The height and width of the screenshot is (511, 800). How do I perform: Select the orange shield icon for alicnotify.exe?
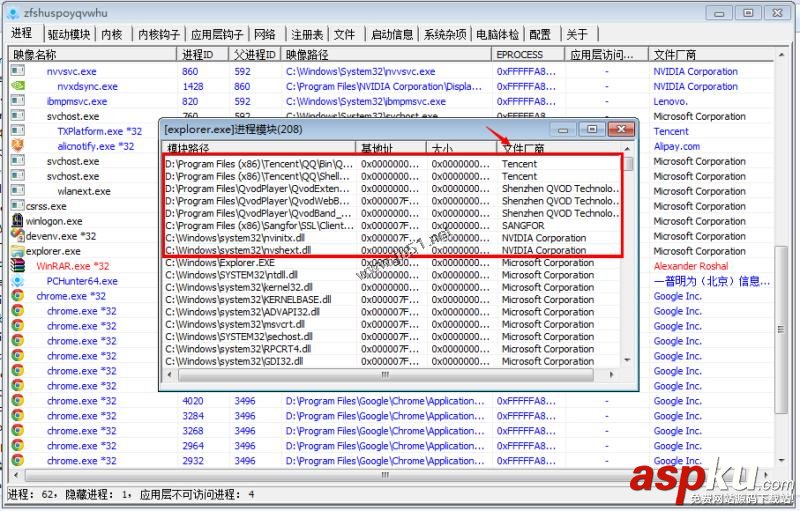pos(17,145)
